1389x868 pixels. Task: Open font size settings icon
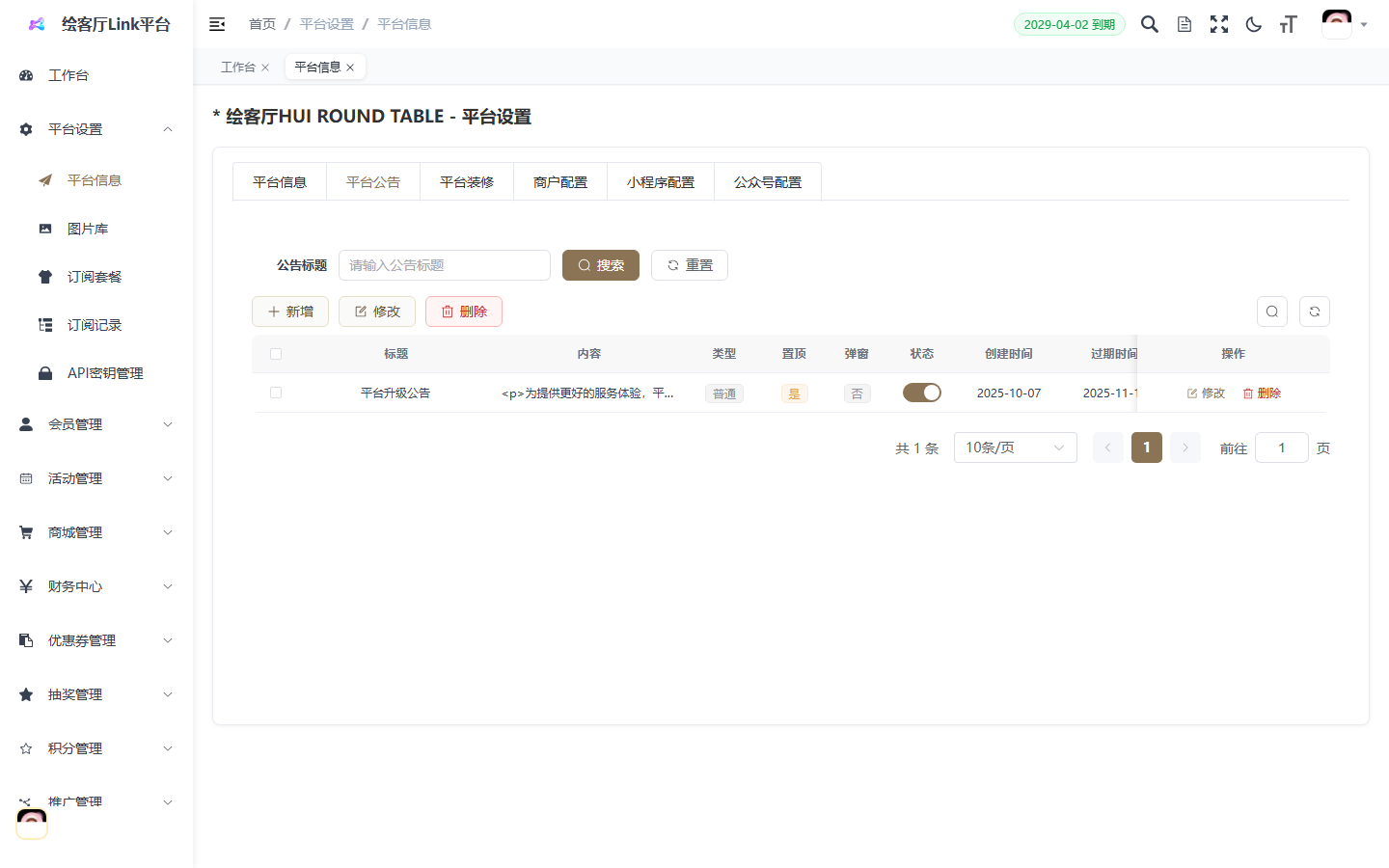1289,24
